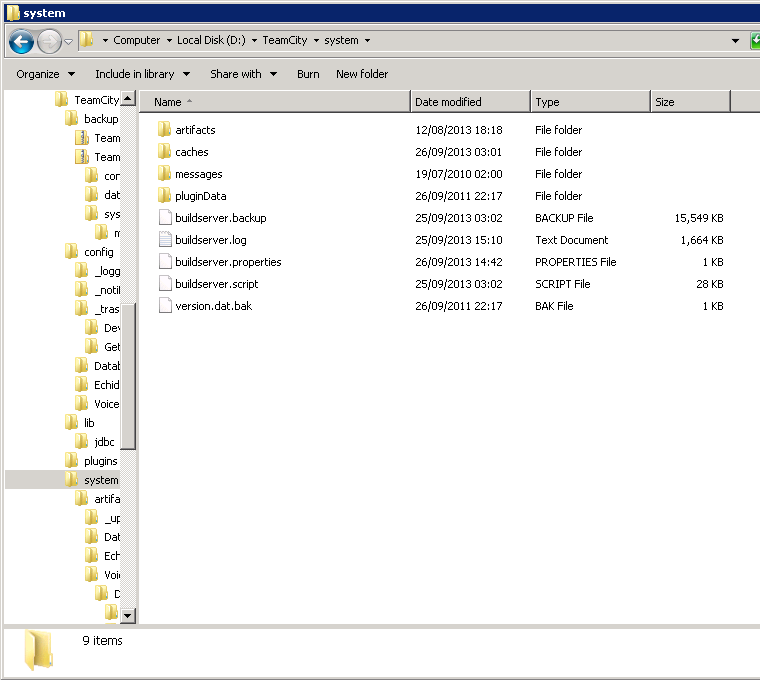This screenshot has height=680, width=760.
Task: Click the artifacts folder name
Action: click(195, 130)
